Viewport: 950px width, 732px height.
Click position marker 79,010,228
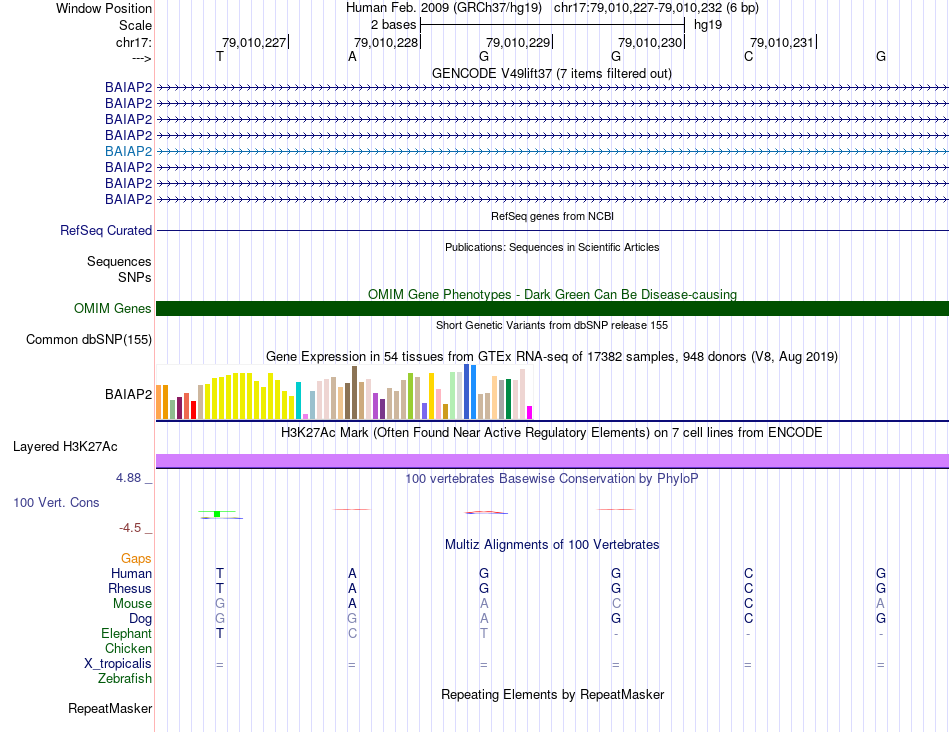[386, 42]
